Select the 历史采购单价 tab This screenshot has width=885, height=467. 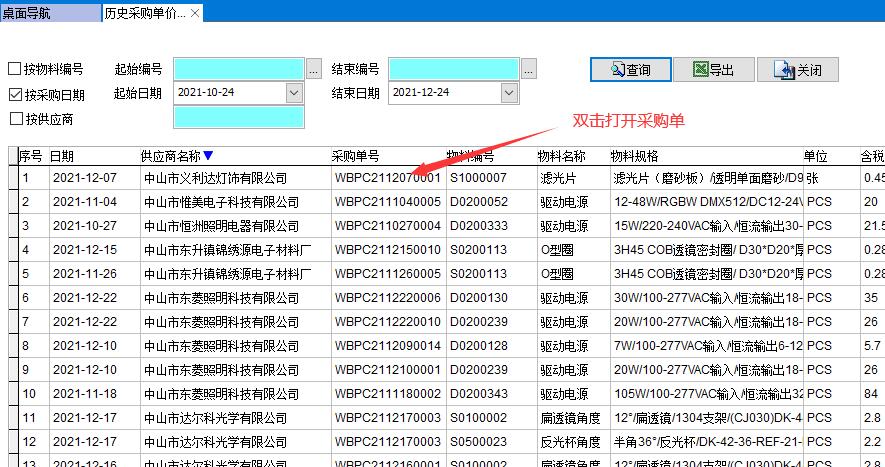point(144,13)
